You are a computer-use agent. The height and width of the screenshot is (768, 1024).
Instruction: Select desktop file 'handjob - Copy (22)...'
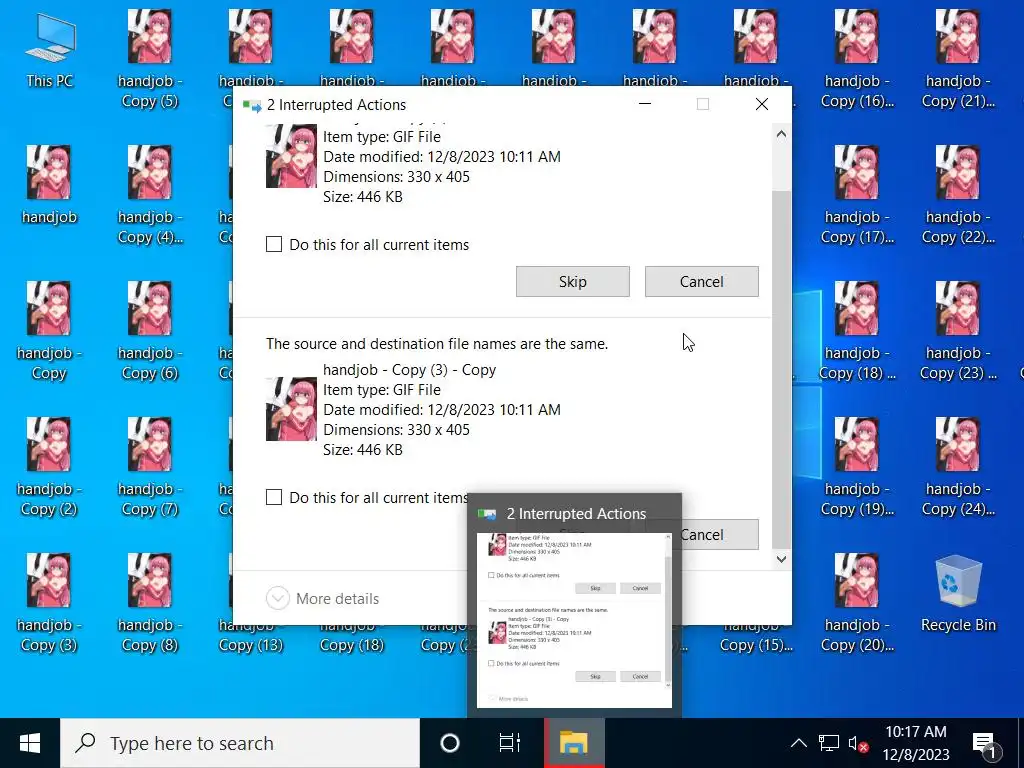(x=958, y=195)
